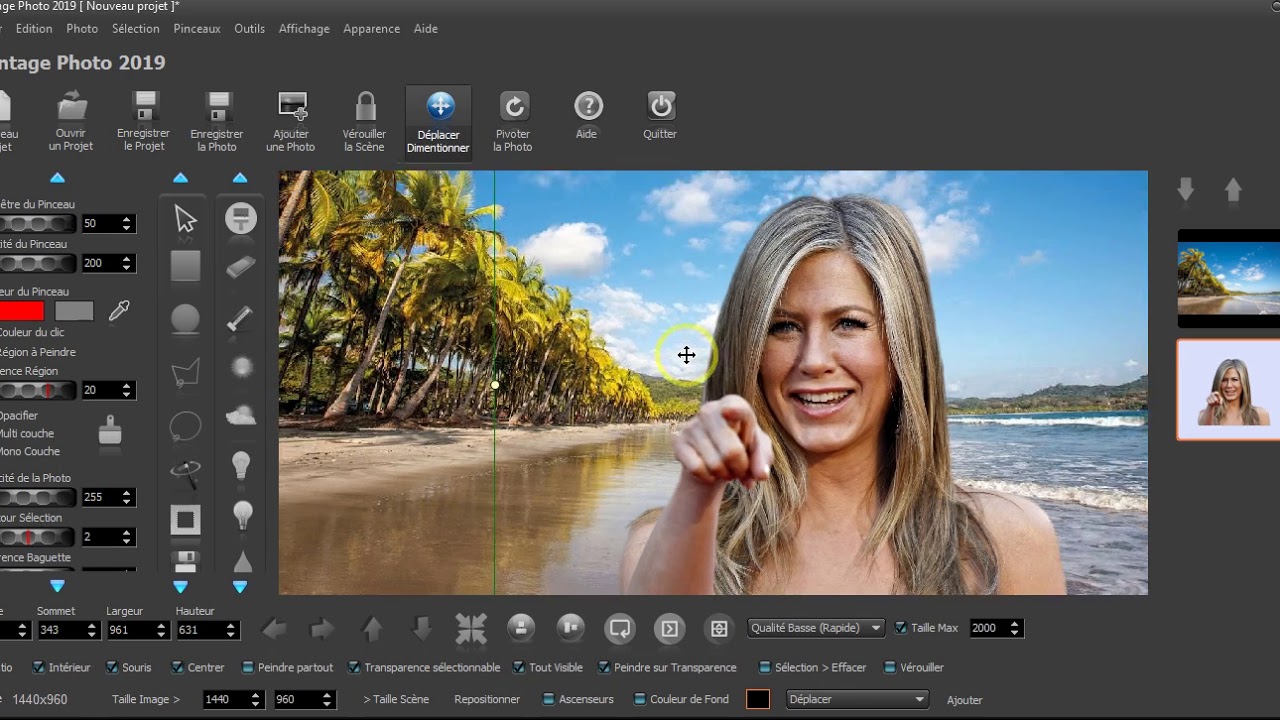
Task: Click the Taille Max value field
Action: coord(988,628)
